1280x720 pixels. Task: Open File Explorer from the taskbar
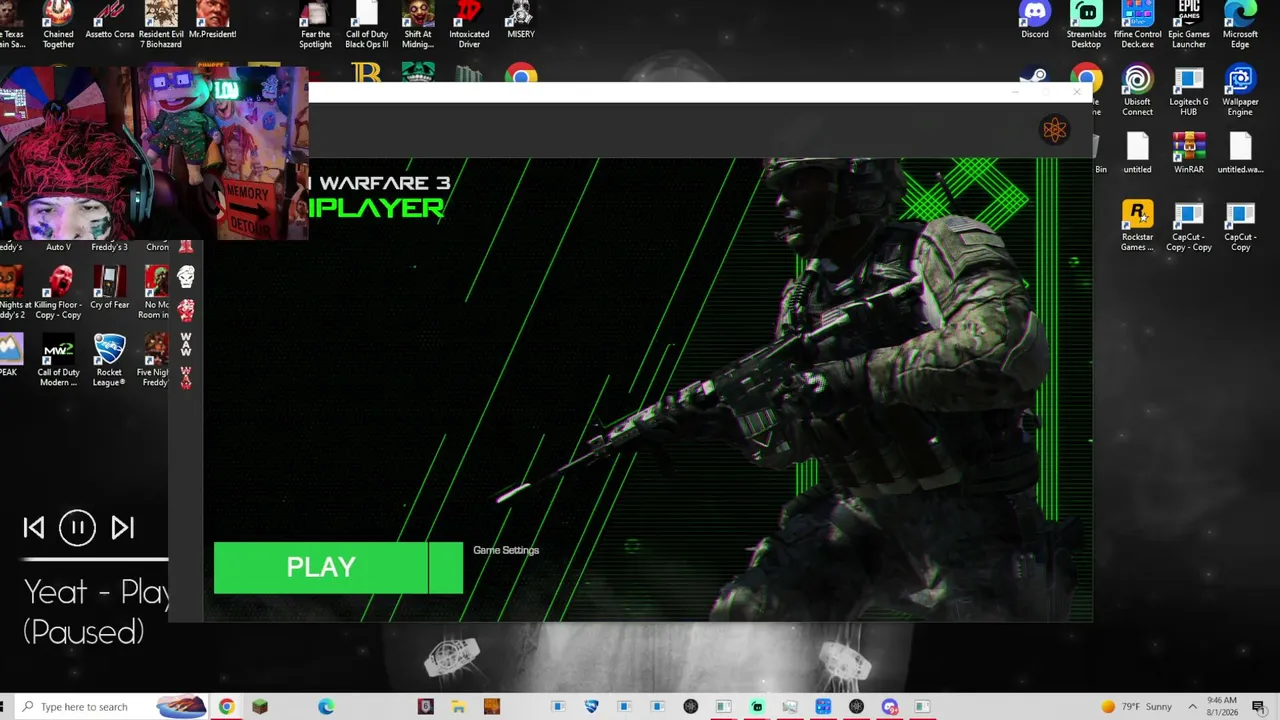tap(458, 707)
